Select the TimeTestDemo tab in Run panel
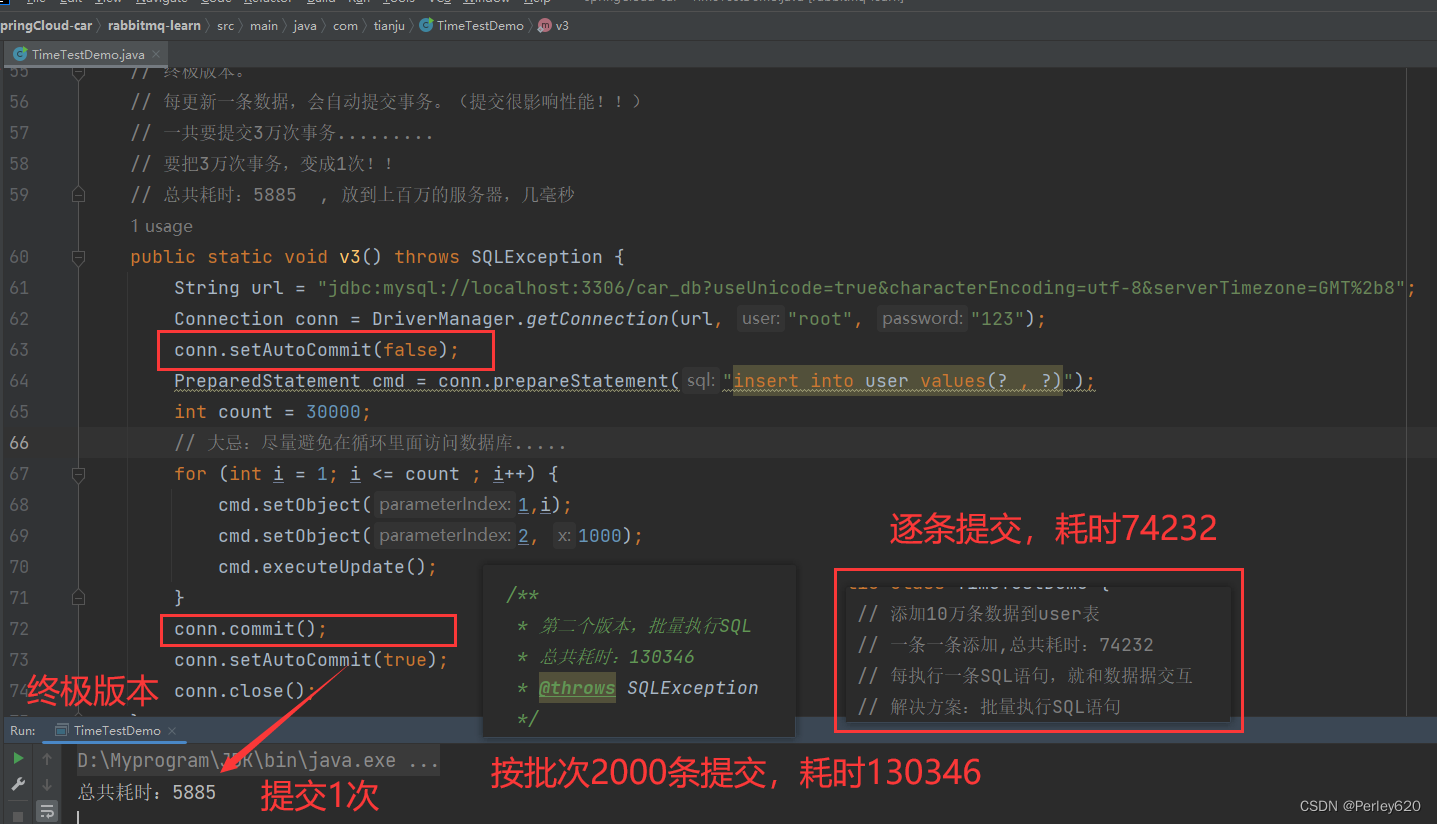1437x824 pixels. point(117,731)
